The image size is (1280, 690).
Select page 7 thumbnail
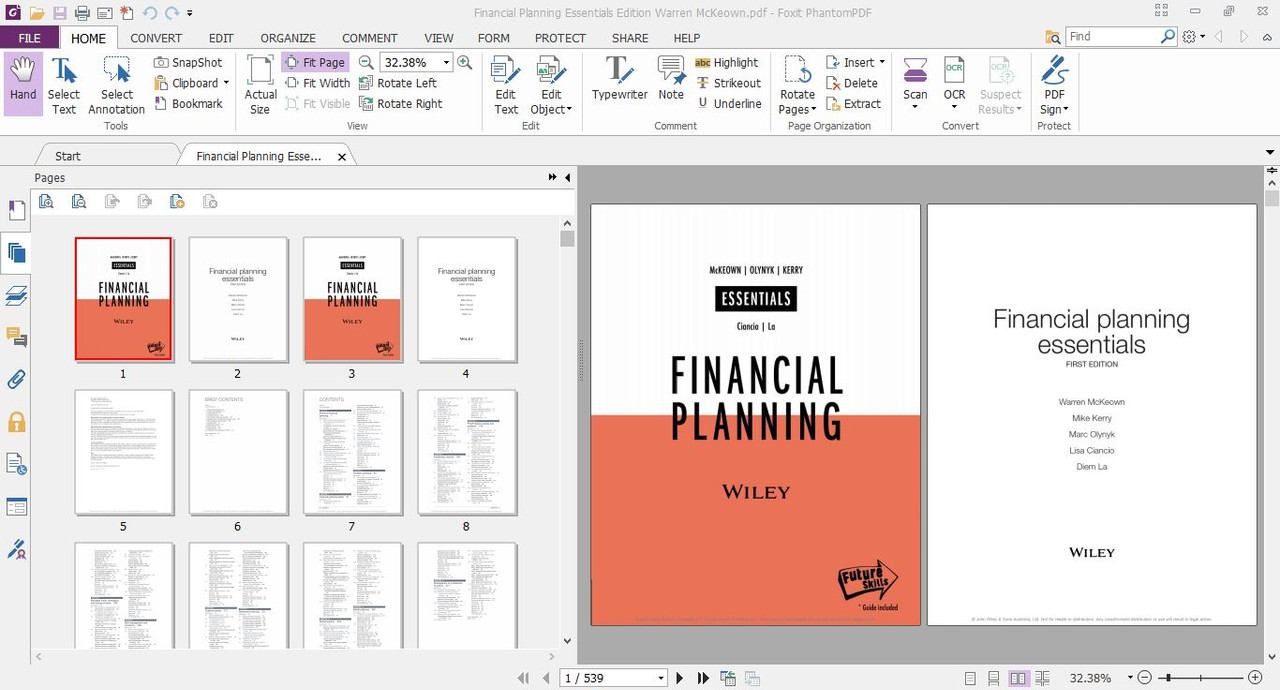(x=352, y=452)
